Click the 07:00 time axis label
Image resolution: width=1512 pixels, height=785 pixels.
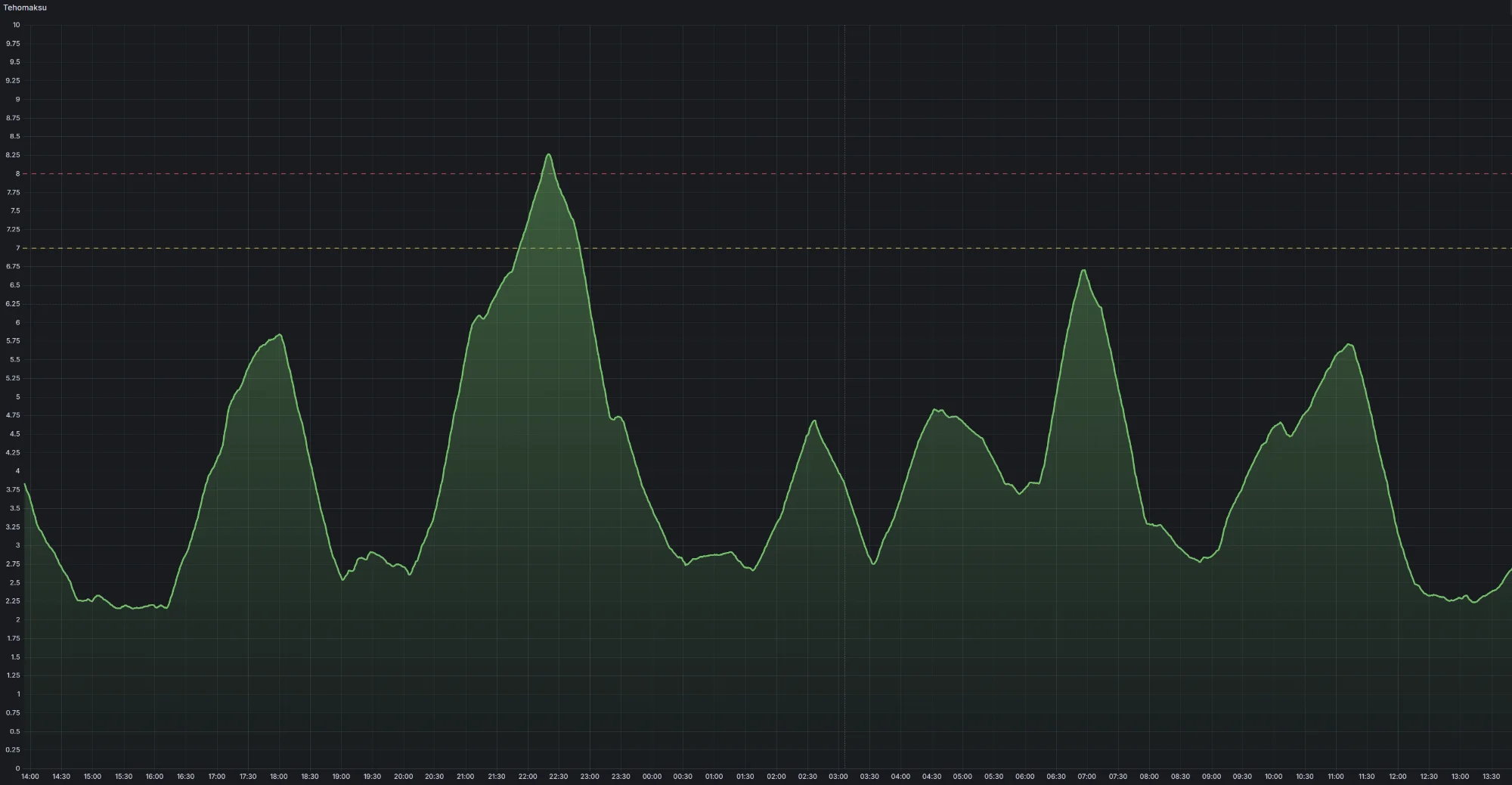1086,777
